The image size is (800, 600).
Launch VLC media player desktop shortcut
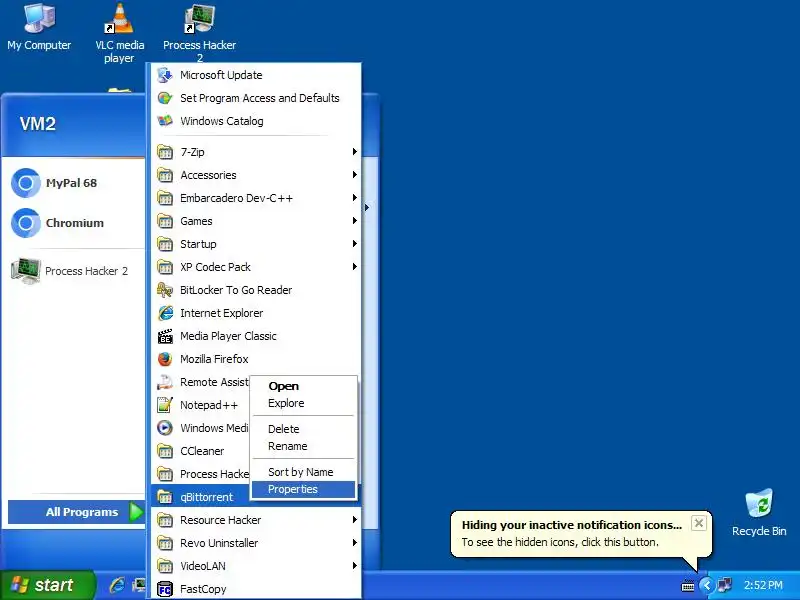pyautogui.click(x=119, y=33)
